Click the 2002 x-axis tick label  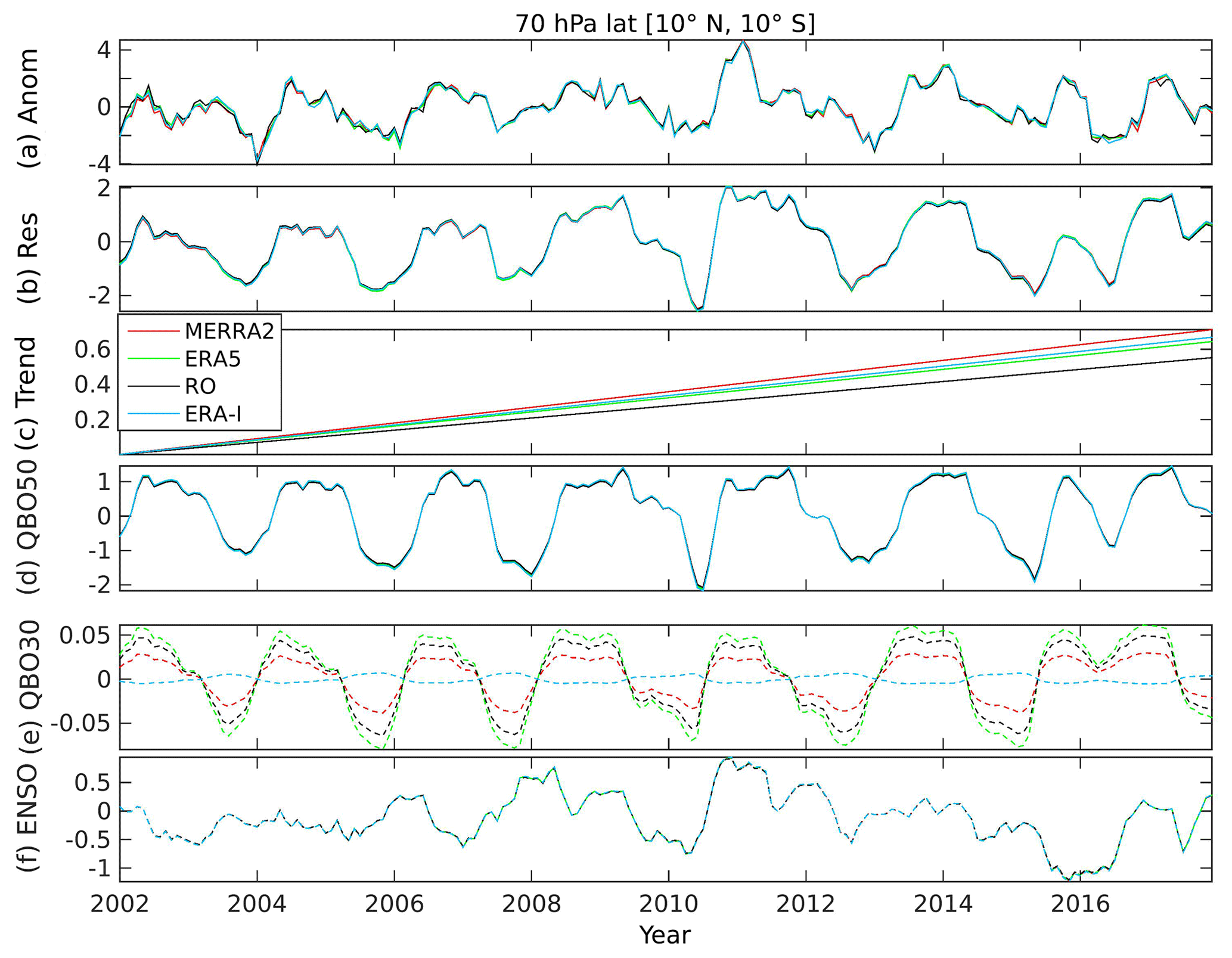(120, 904)
